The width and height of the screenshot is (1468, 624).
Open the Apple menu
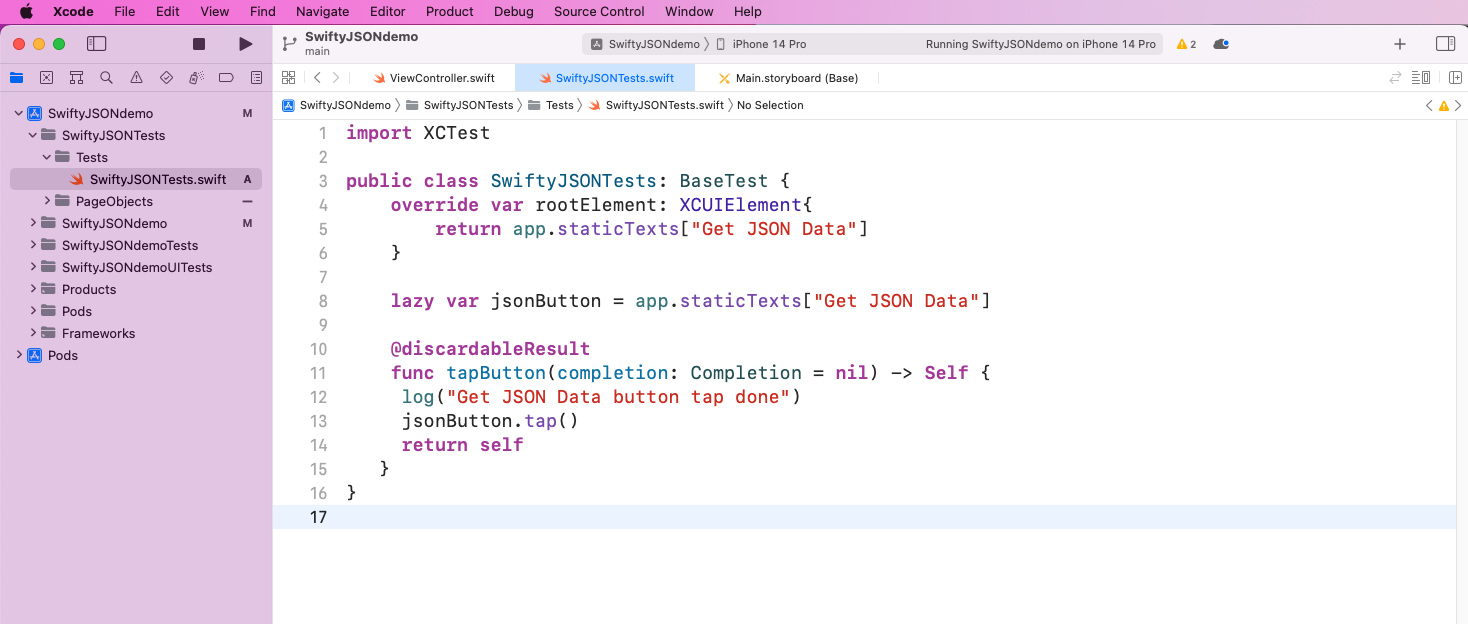[26, 12]
